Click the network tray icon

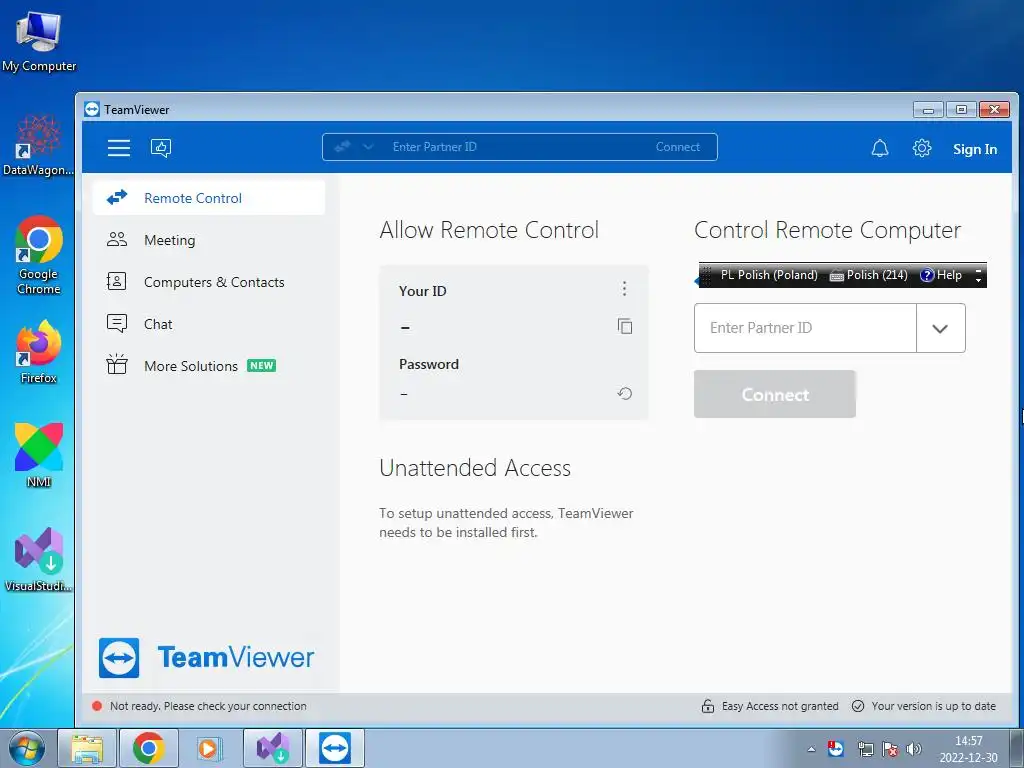pos(865,749)
